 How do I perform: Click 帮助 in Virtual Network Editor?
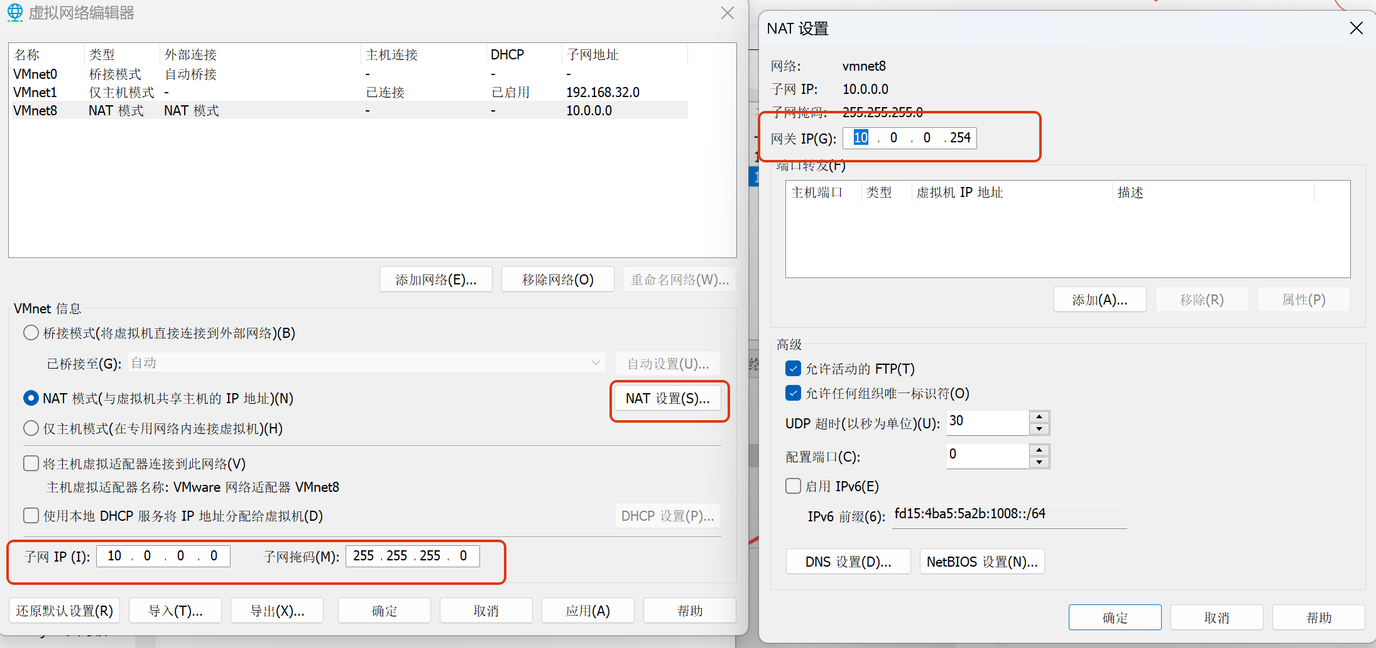coord(690,610)
